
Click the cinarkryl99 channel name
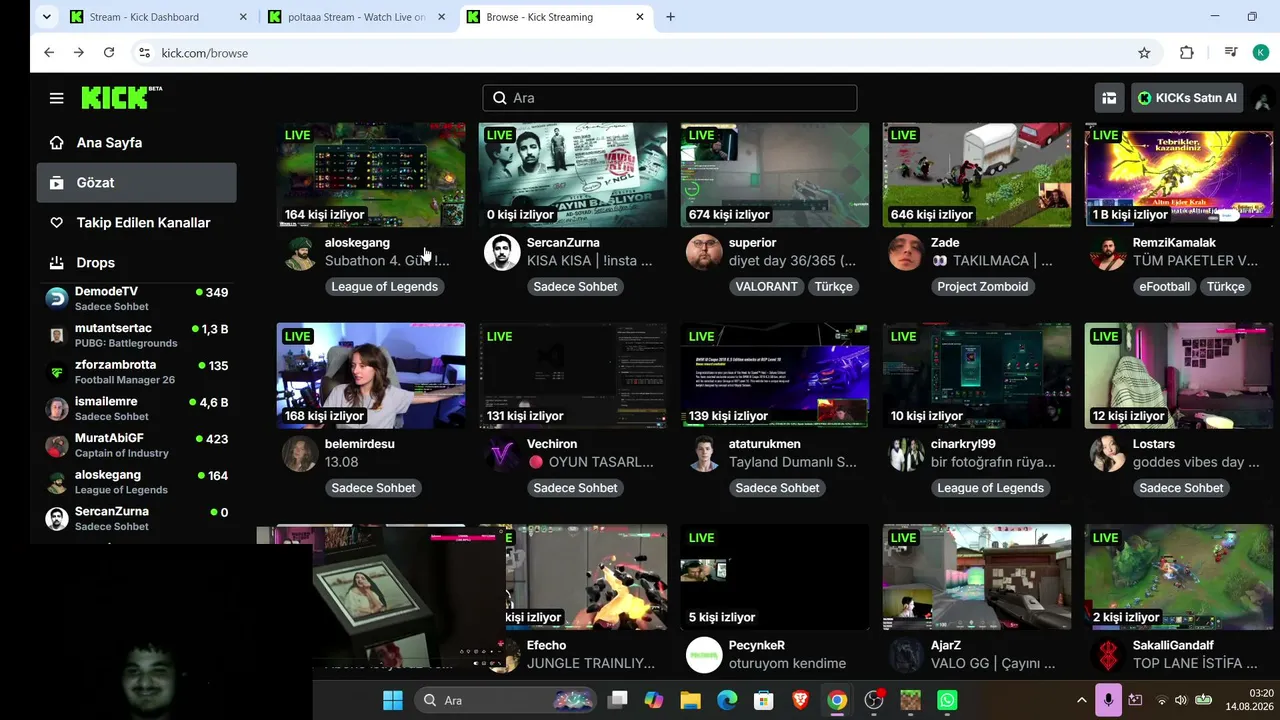pyautogui.click(x=963, y=444)
